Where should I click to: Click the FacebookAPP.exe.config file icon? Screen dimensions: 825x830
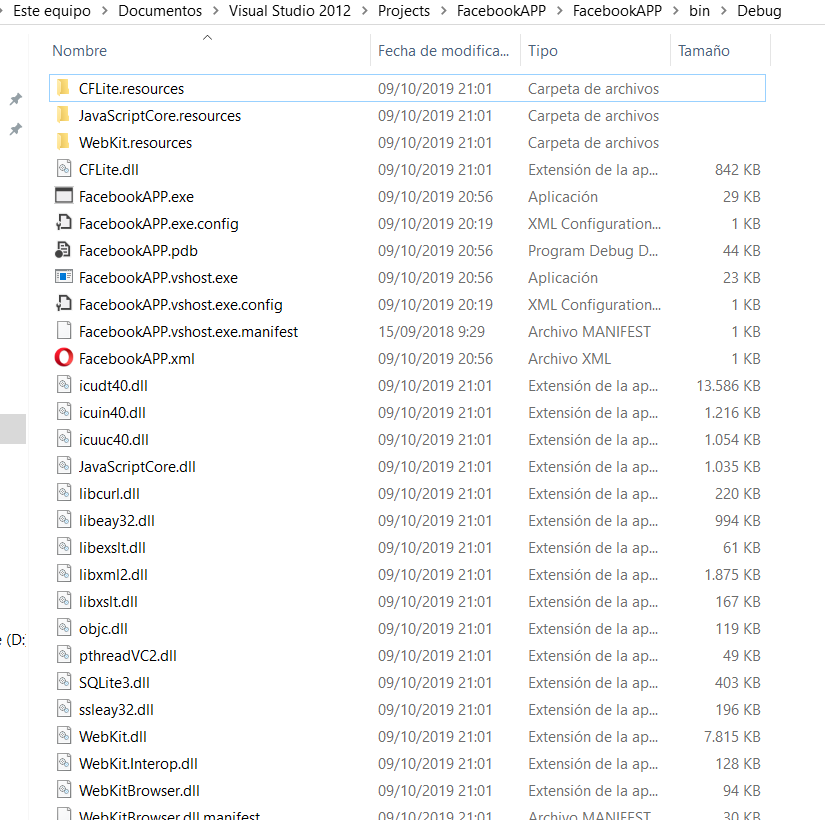pos(64,223)
